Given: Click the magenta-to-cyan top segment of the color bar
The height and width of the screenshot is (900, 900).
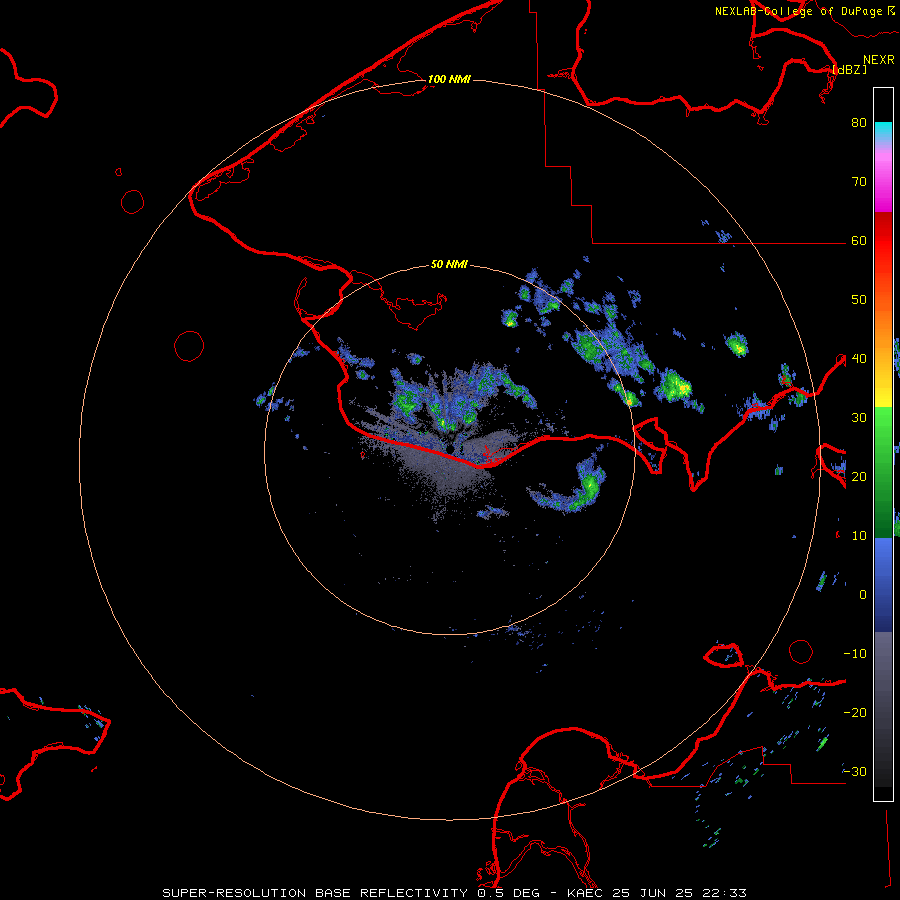Looking at the screenshot, I should 883,167.
